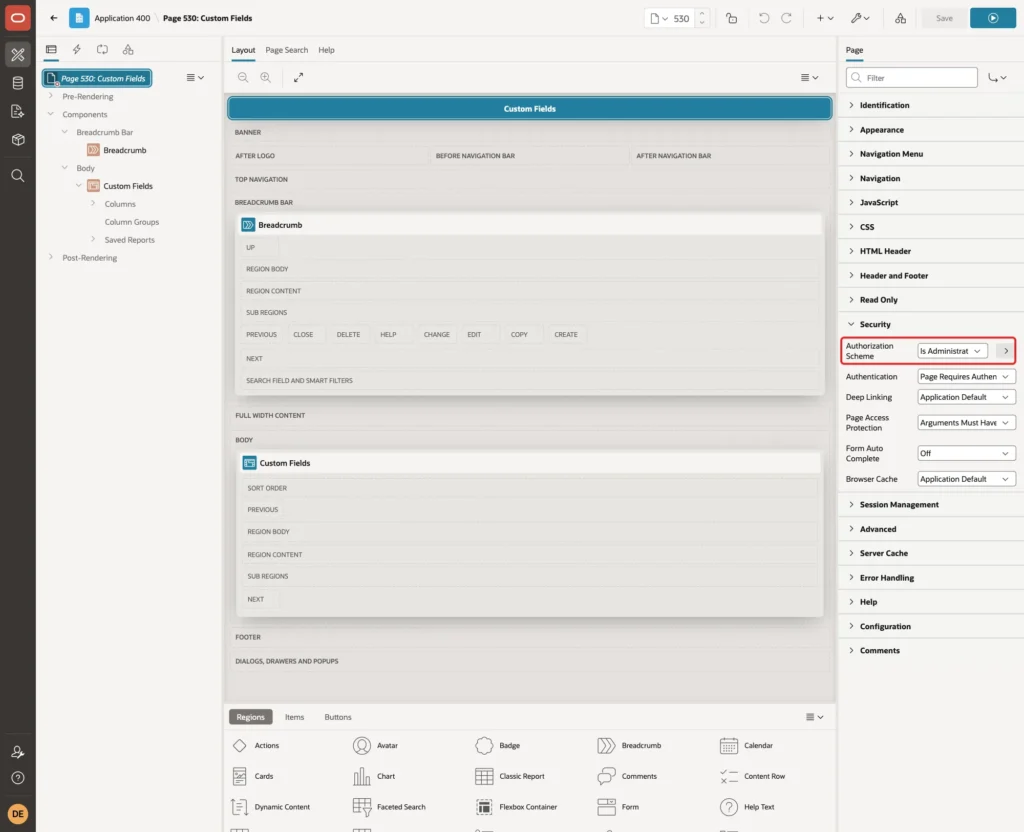Open Page Shared Components tab in left pane
This screenshot has height=832, width=1024.
coord(128,50)
